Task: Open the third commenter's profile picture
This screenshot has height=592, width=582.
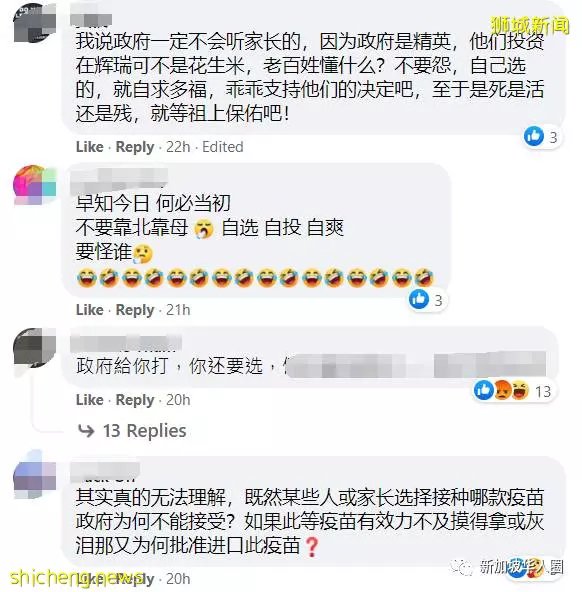Action: (34, 348)
